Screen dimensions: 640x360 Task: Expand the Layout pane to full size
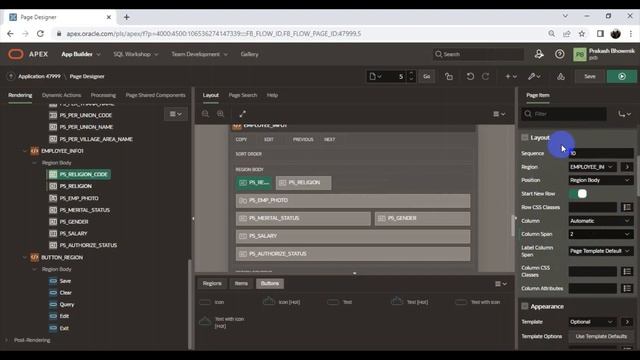[x=242, y=114]
